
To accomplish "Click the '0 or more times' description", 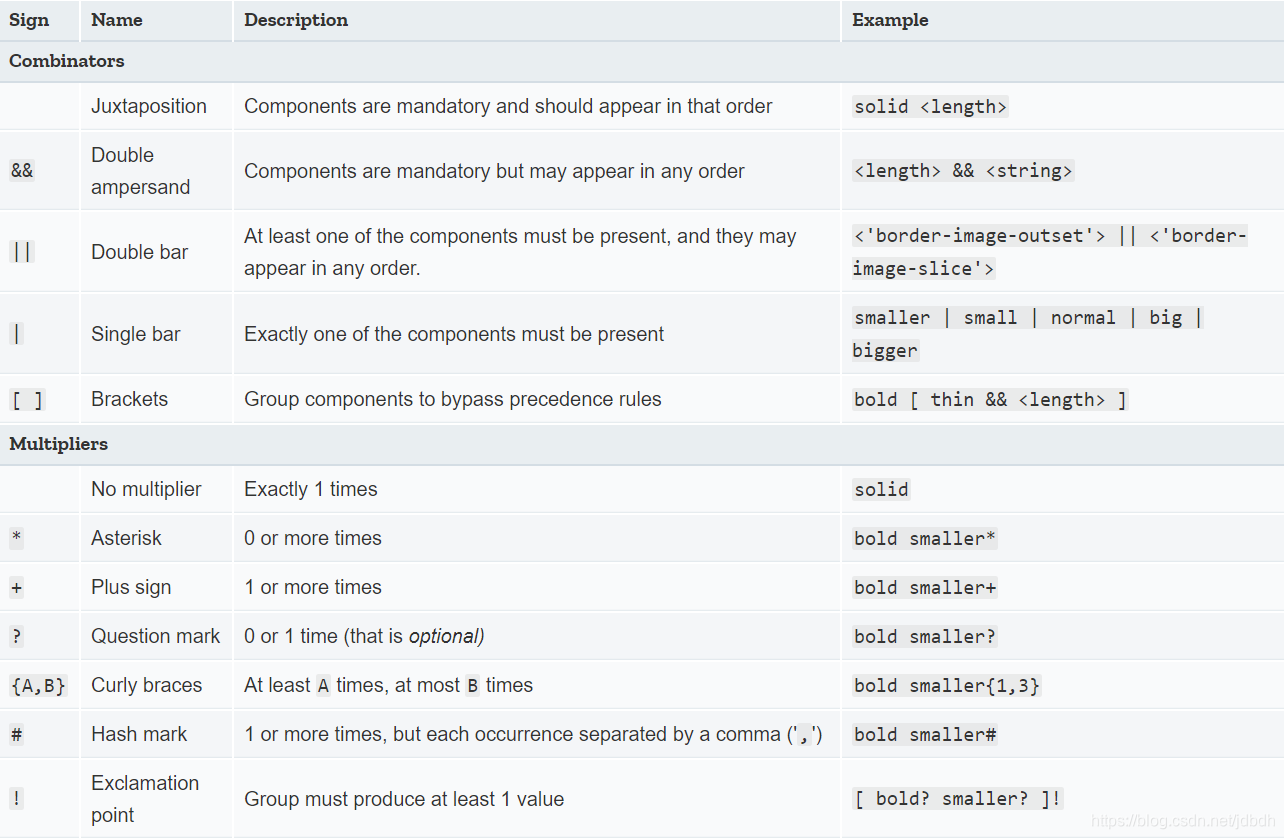I will [313, 538].
